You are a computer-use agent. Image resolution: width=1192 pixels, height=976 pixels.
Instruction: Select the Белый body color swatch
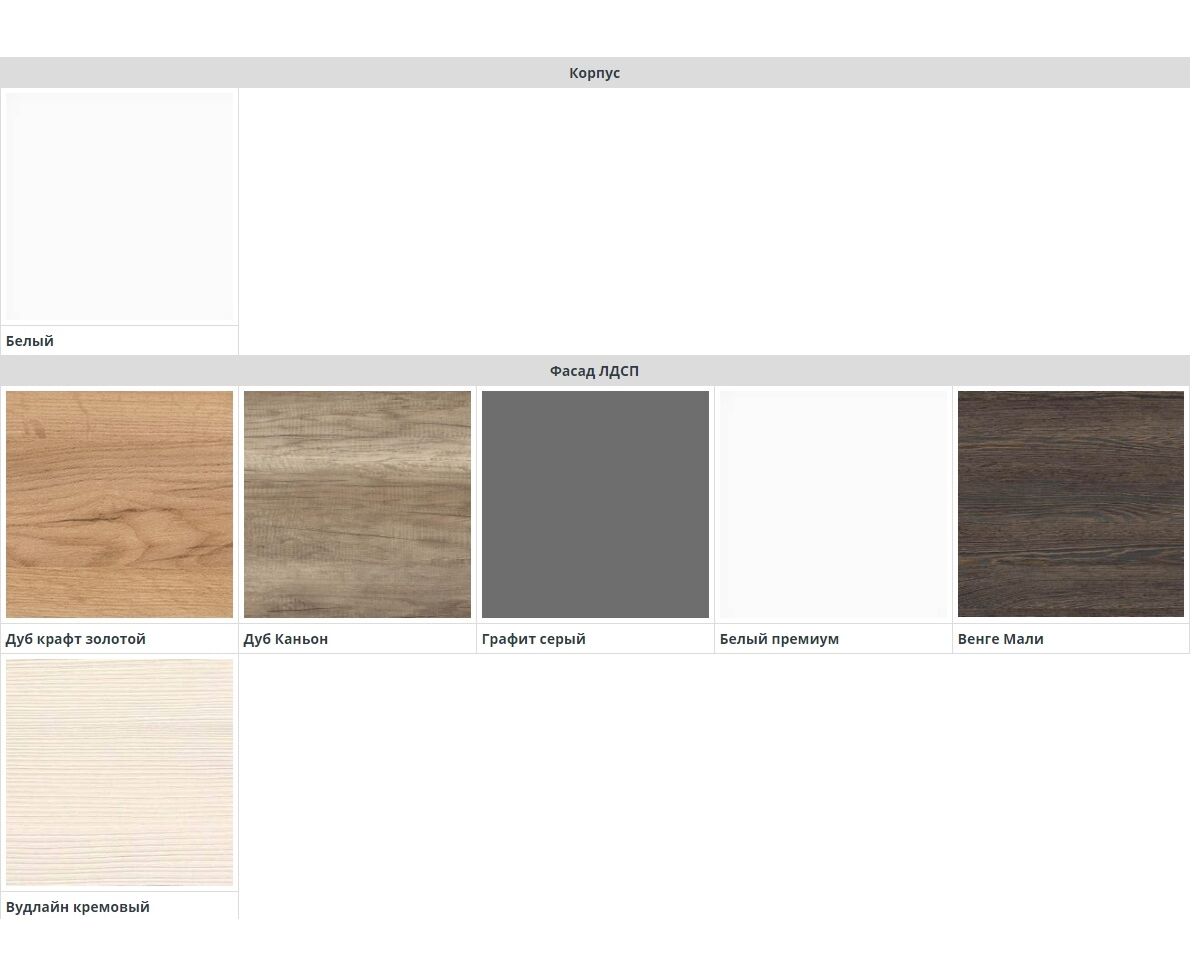[x=119, y=207]
